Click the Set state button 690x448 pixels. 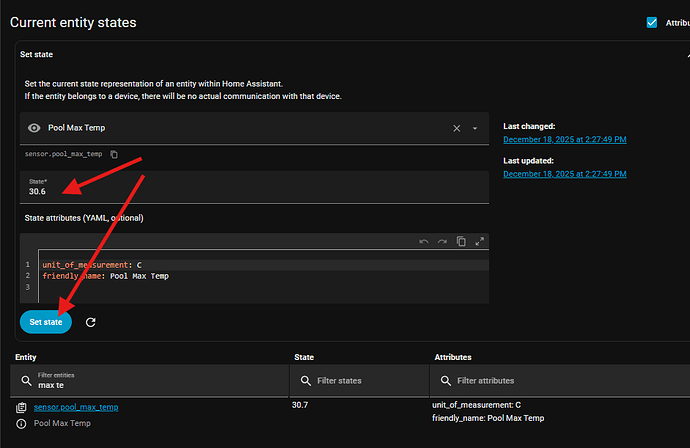tap(46, 322)
